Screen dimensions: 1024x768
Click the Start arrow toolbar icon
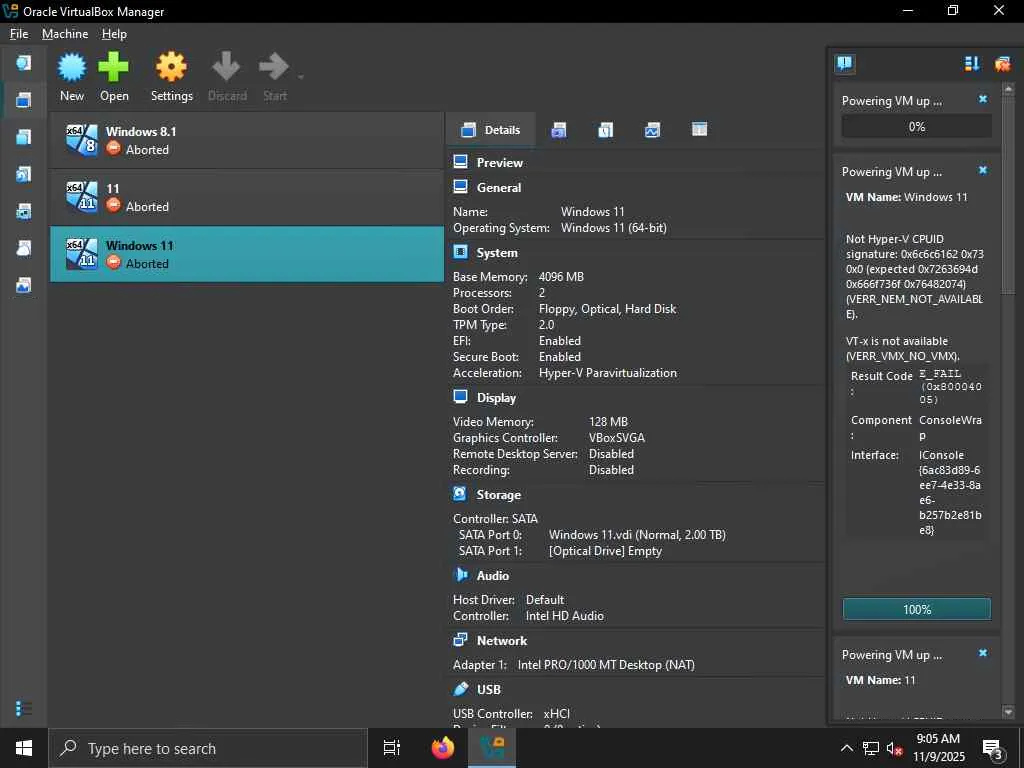(274, 67)
